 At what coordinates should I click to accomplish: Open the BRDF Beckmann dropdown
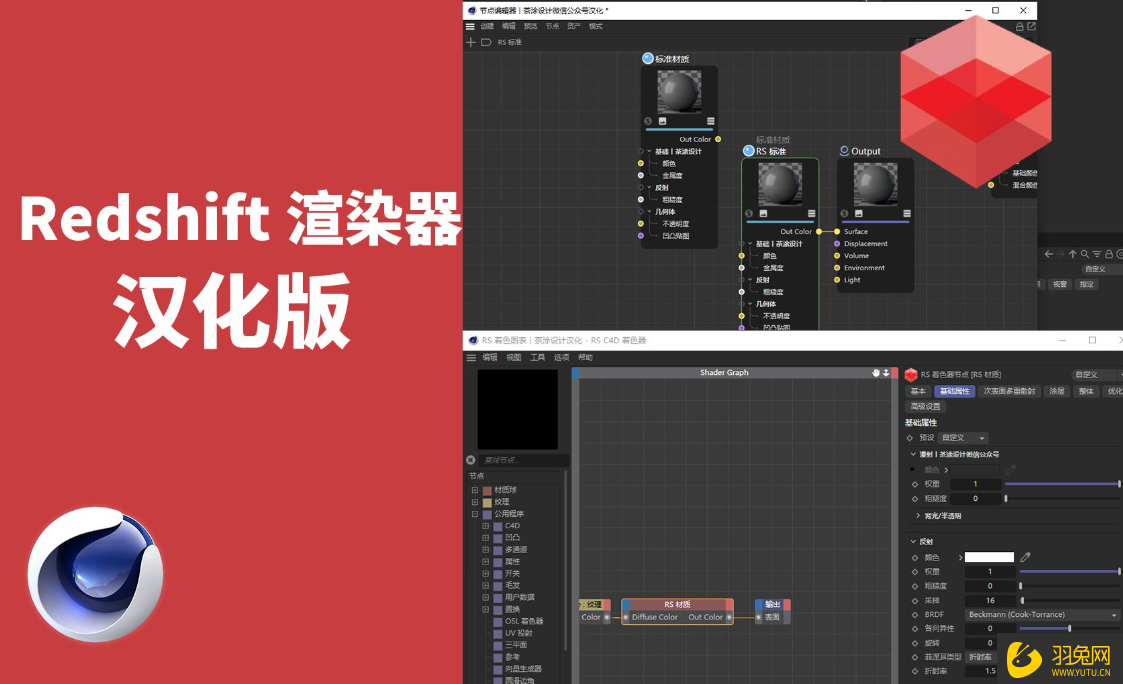(x=1041, y=615)
